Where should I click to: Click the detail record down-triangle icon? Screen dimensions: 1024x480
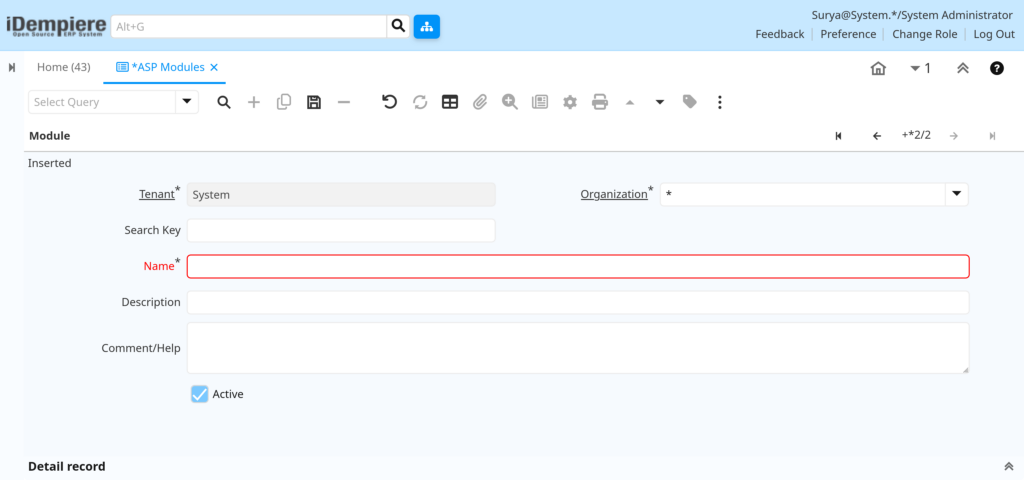(x=660, y=103)
